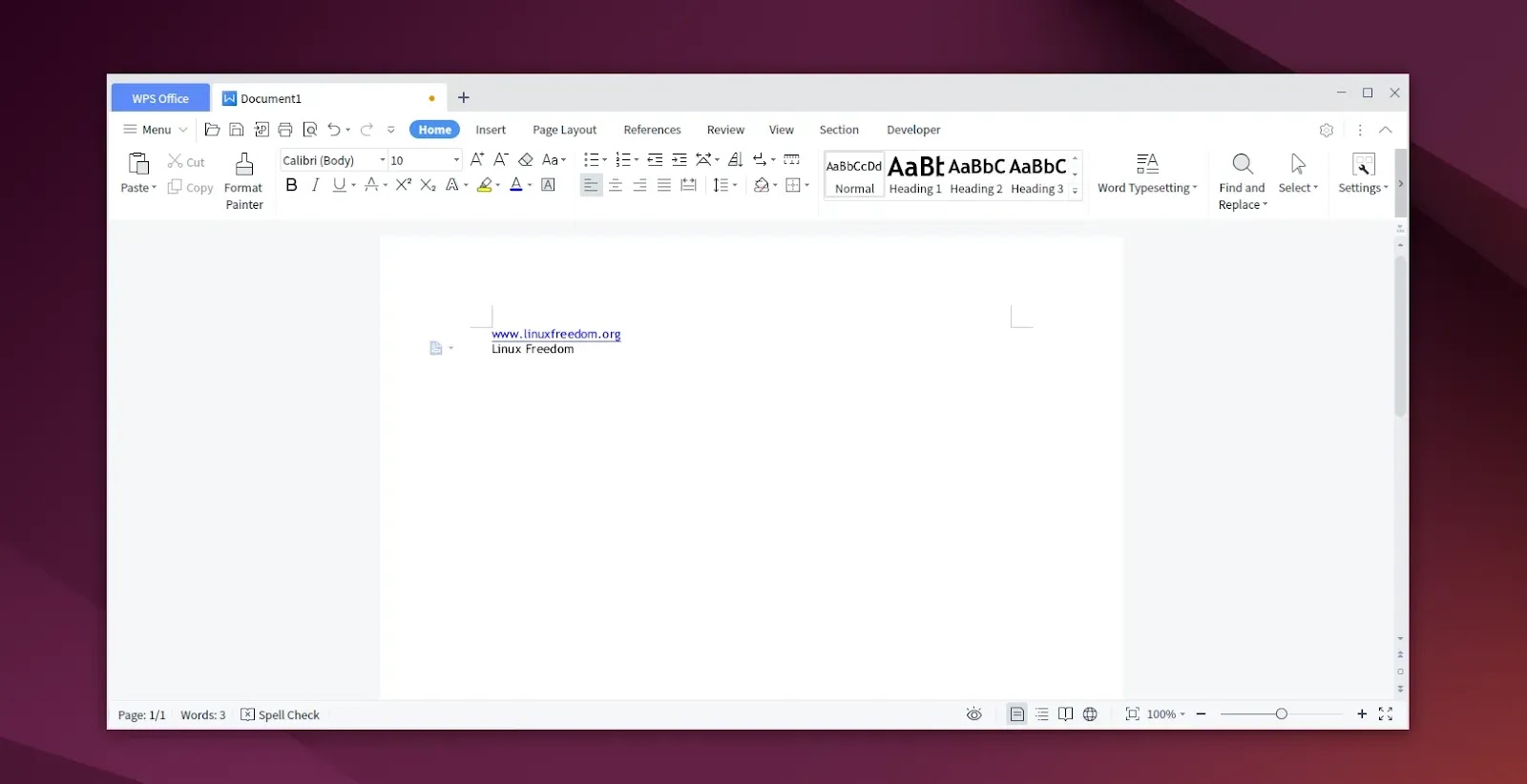Cut the selected text

tap(186, 162)
